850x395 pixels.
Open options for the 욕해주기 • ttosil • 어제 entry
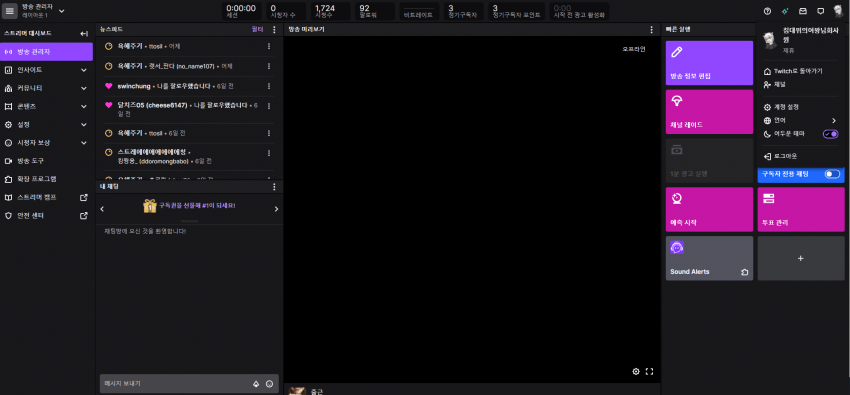pyautogui.click(x=268, y=47)
